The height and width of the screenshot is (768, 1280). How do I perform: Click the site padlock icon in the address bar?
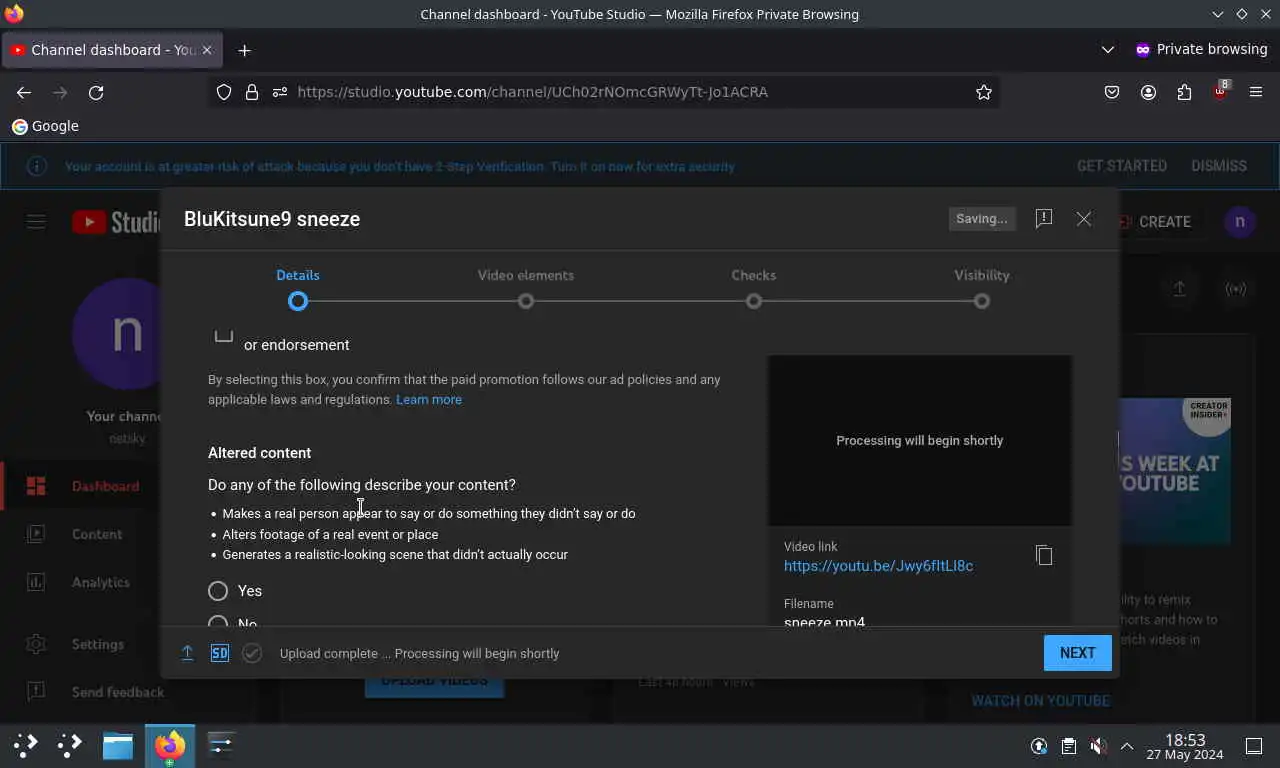(252, 92)
